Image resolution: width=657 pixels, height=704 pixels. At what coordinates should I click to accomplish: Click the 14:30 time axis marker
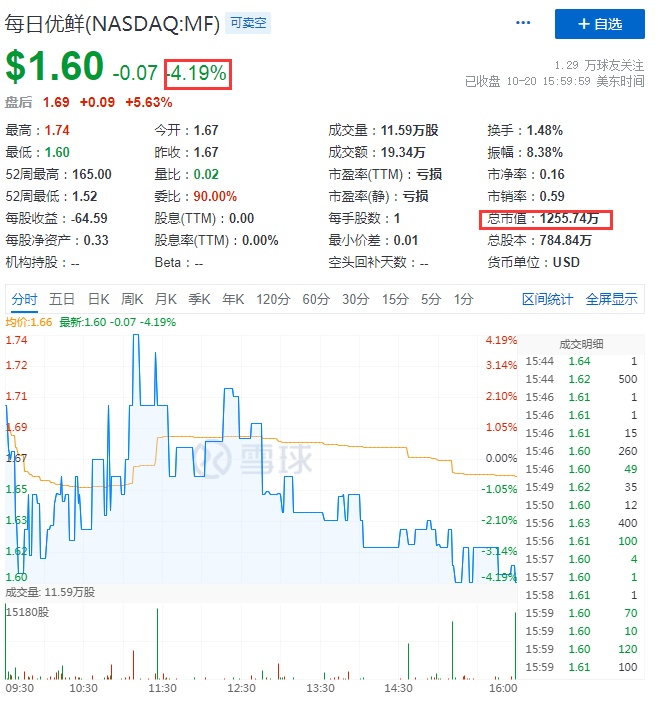click(x=398, y=688)
